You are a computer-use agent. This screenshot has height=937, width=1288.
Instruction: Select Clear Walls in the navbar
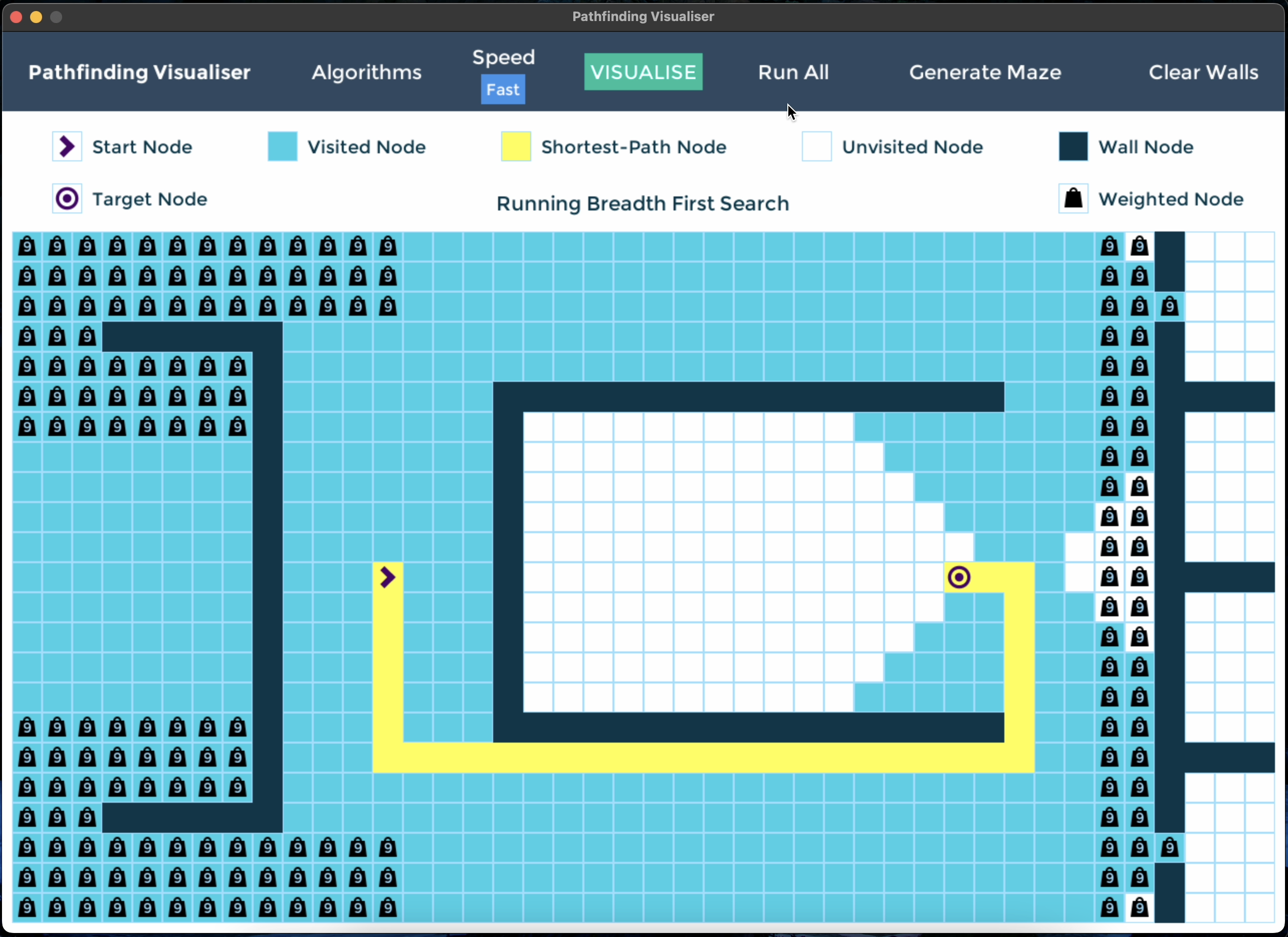click(x=1203, y=72)
